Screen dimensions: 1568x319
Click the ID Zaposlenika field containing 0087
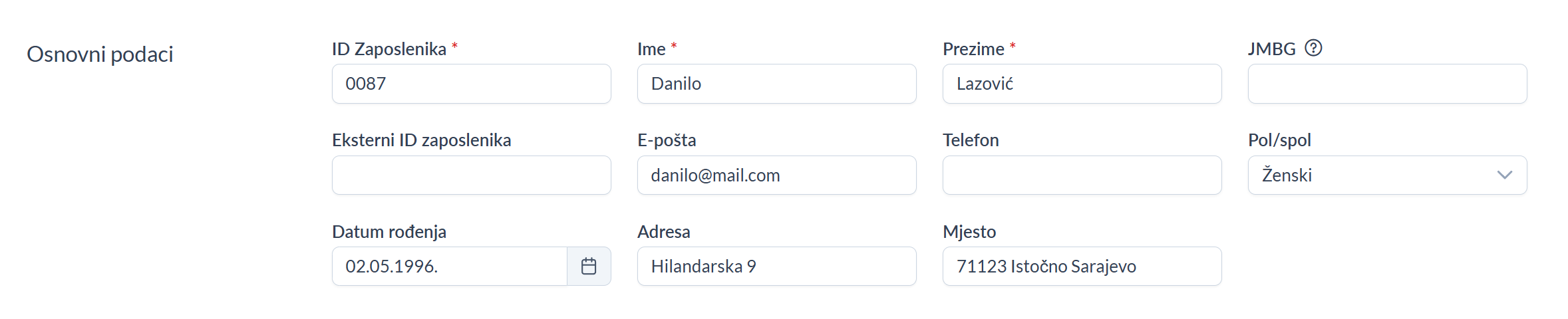coord(471,84)
